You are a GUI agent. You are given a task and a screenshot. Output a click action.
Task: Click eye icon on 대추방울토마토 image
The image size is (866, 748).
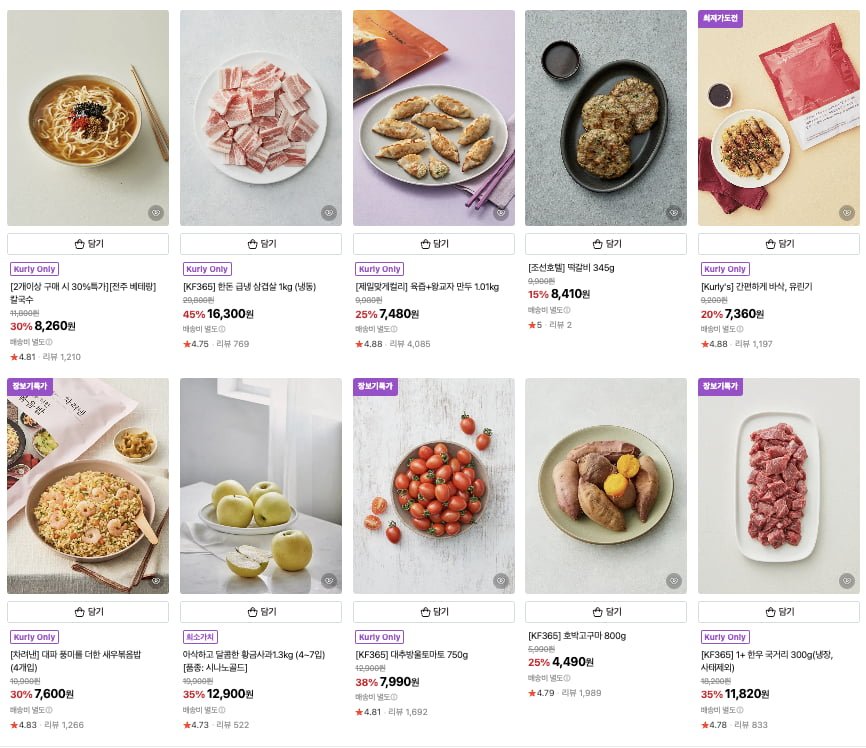click(501, 580)
